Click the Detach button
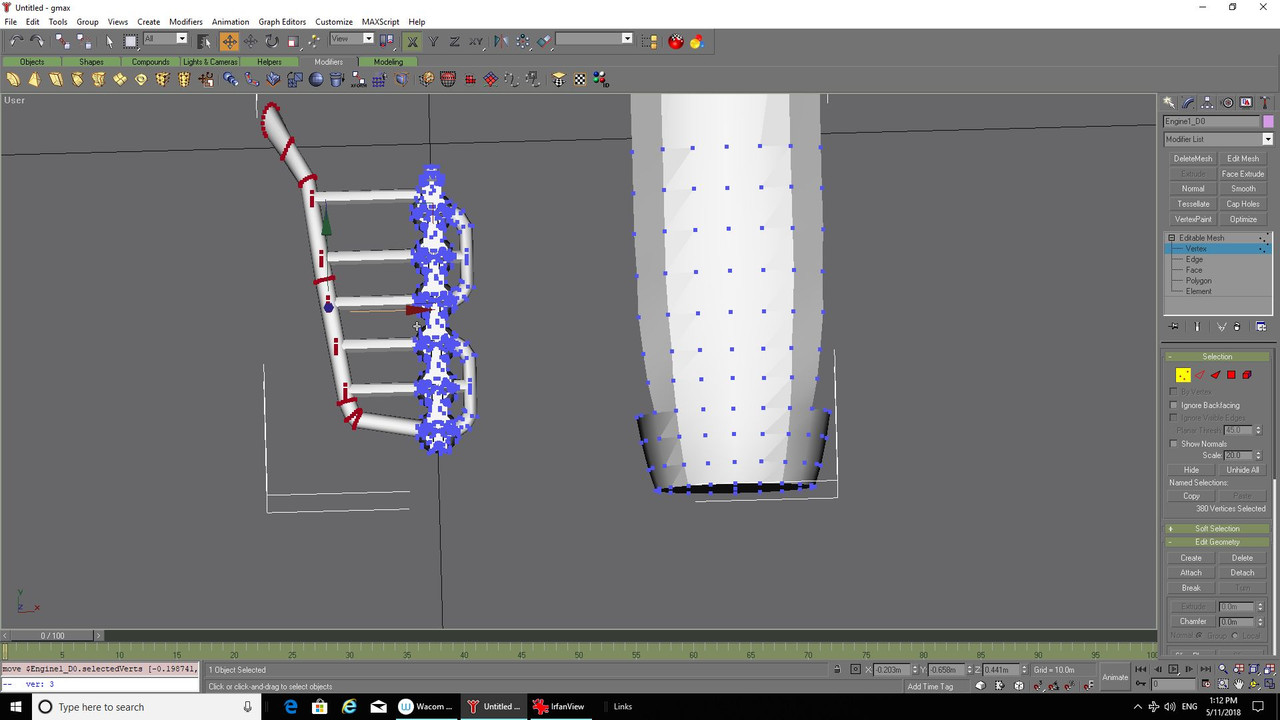Image resolution: width=1280 pixels, height=720 pixels. (1242, 573)
